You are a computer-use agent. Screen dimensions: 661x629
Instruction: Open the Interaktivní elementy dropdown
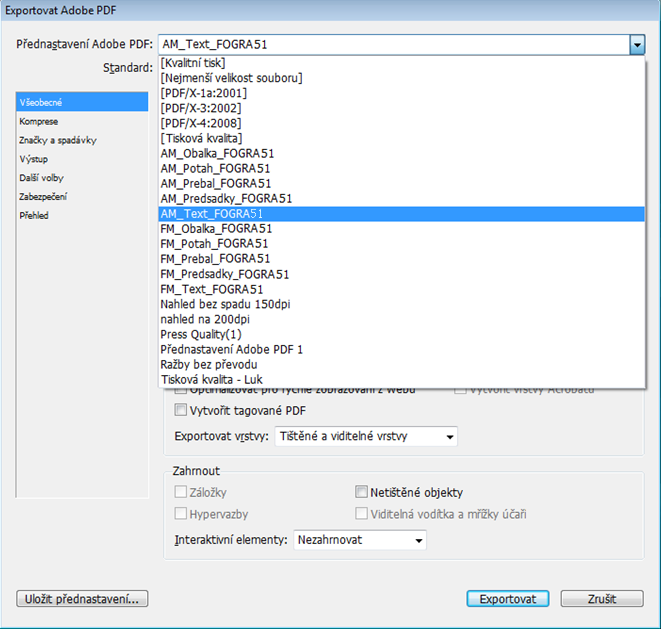(x=418, y=540)
